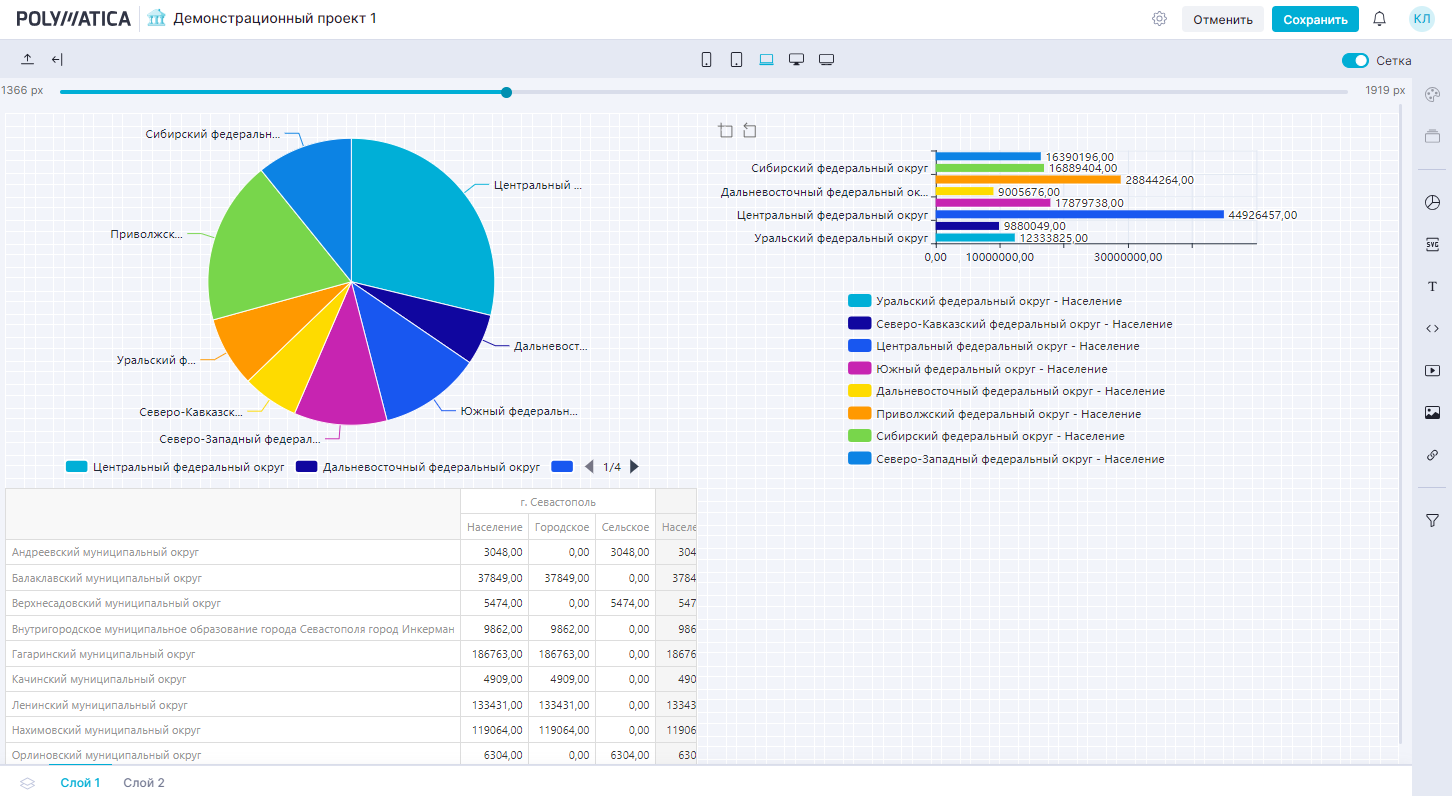Collapse the left panel with arrow icon

click(57, 60)
